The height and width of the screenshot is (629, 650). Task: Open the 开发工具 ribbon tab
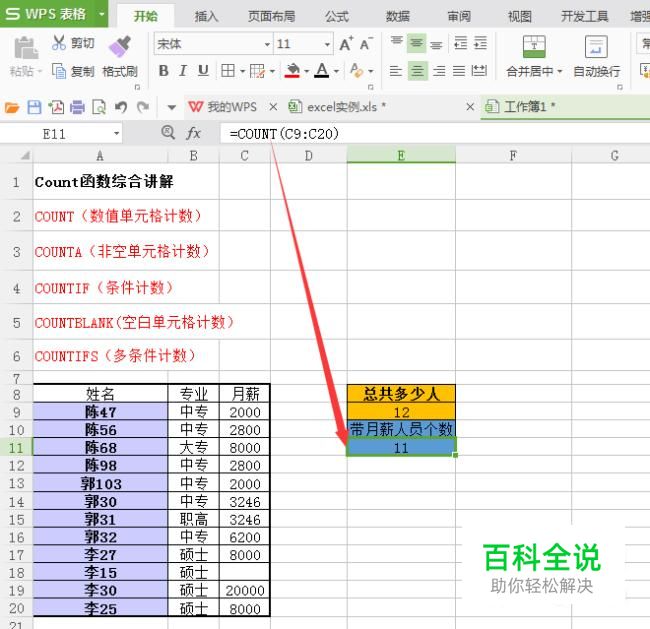(585, 16)
